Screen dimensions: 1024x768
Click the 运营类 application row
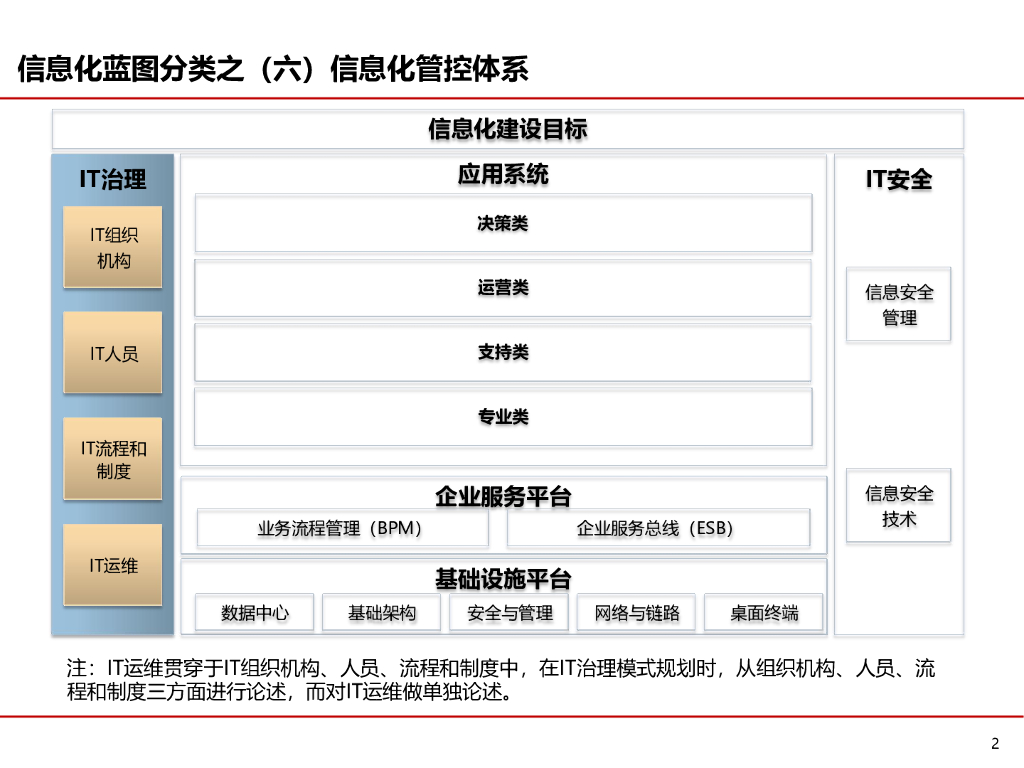[x=503, y=288]
